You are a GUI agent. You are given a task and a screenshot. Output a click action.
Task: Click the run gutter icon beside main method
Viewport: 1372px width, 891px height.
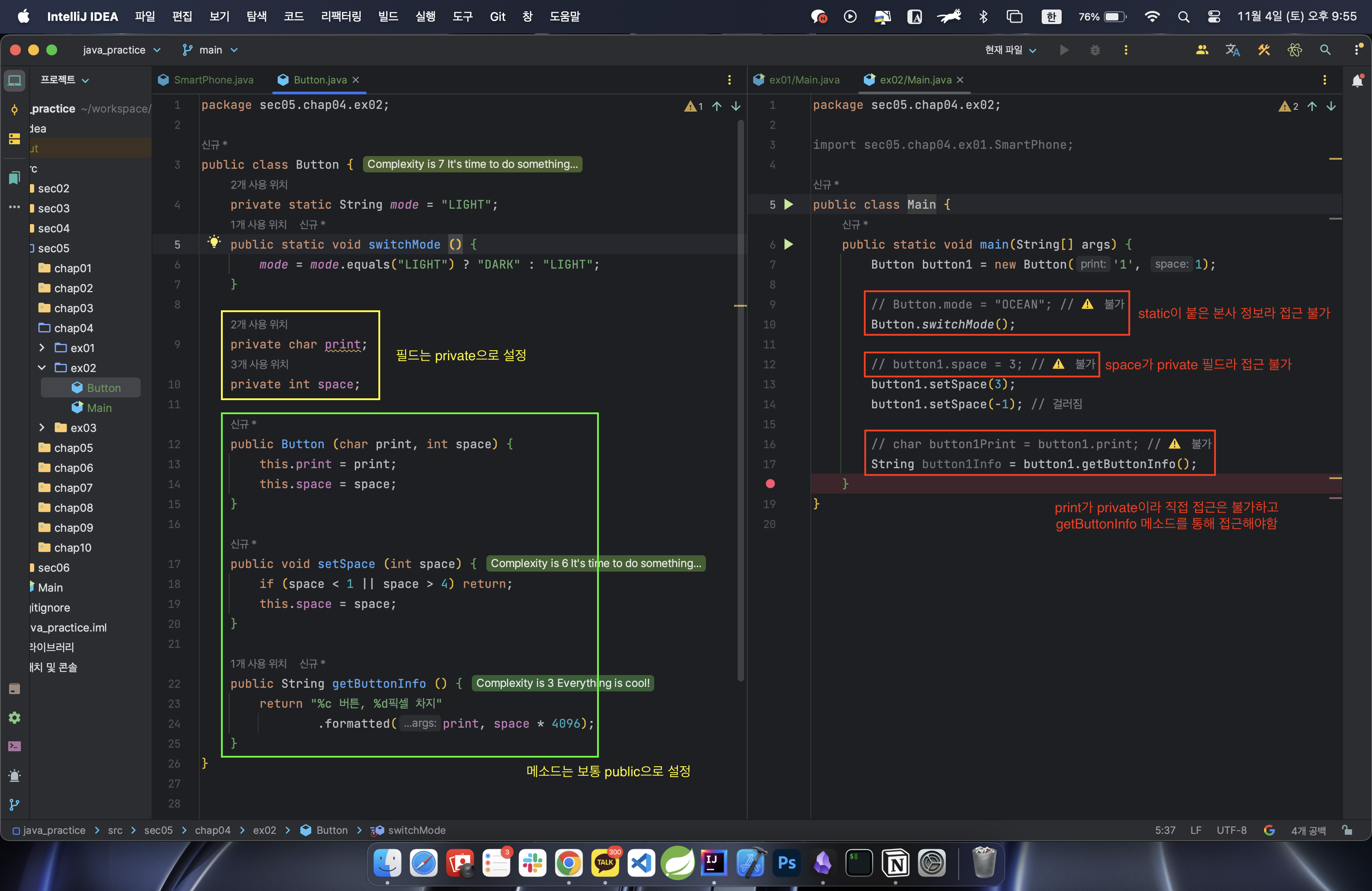[789, 245]
